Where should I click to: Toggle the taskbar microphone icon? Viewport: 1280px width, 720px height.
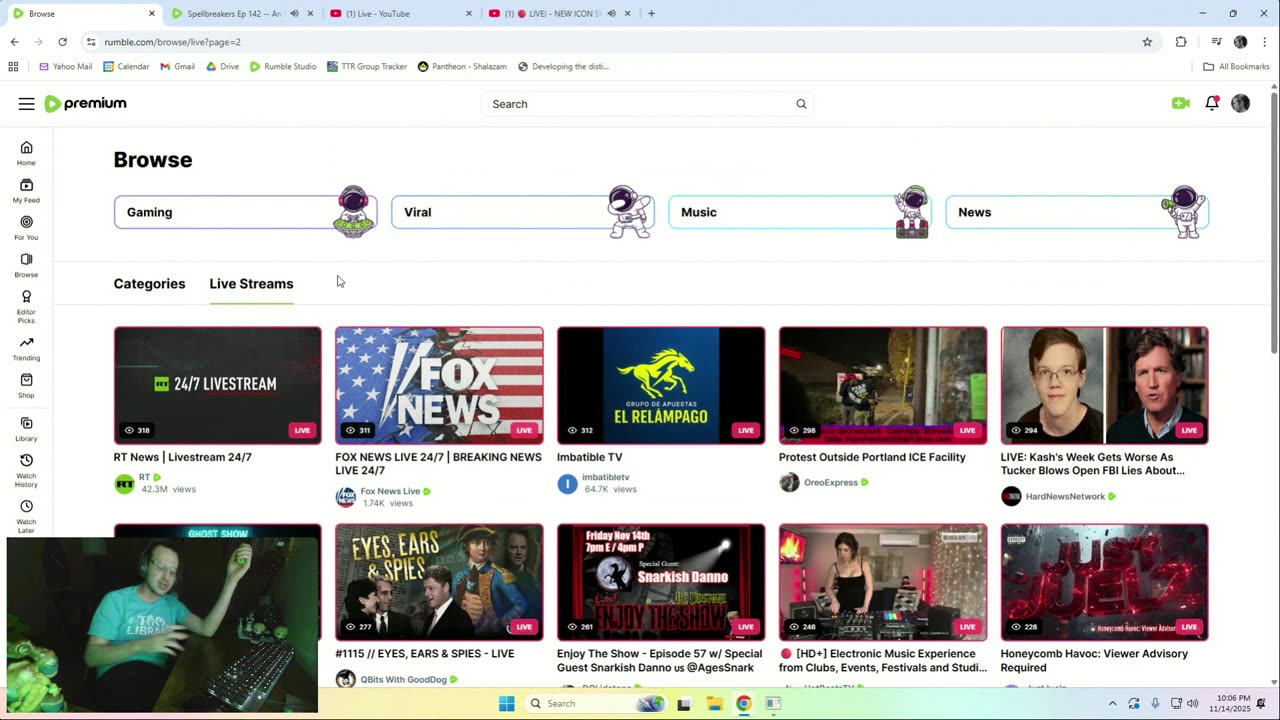coord(1155,704)
